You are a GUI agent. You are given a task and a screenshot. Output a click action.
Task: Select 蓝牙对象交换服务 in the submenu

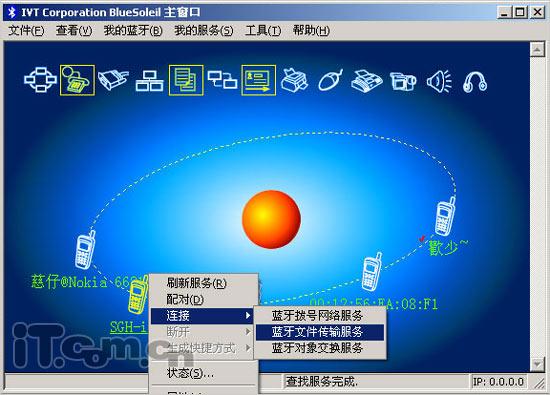[x=320, y=348]
